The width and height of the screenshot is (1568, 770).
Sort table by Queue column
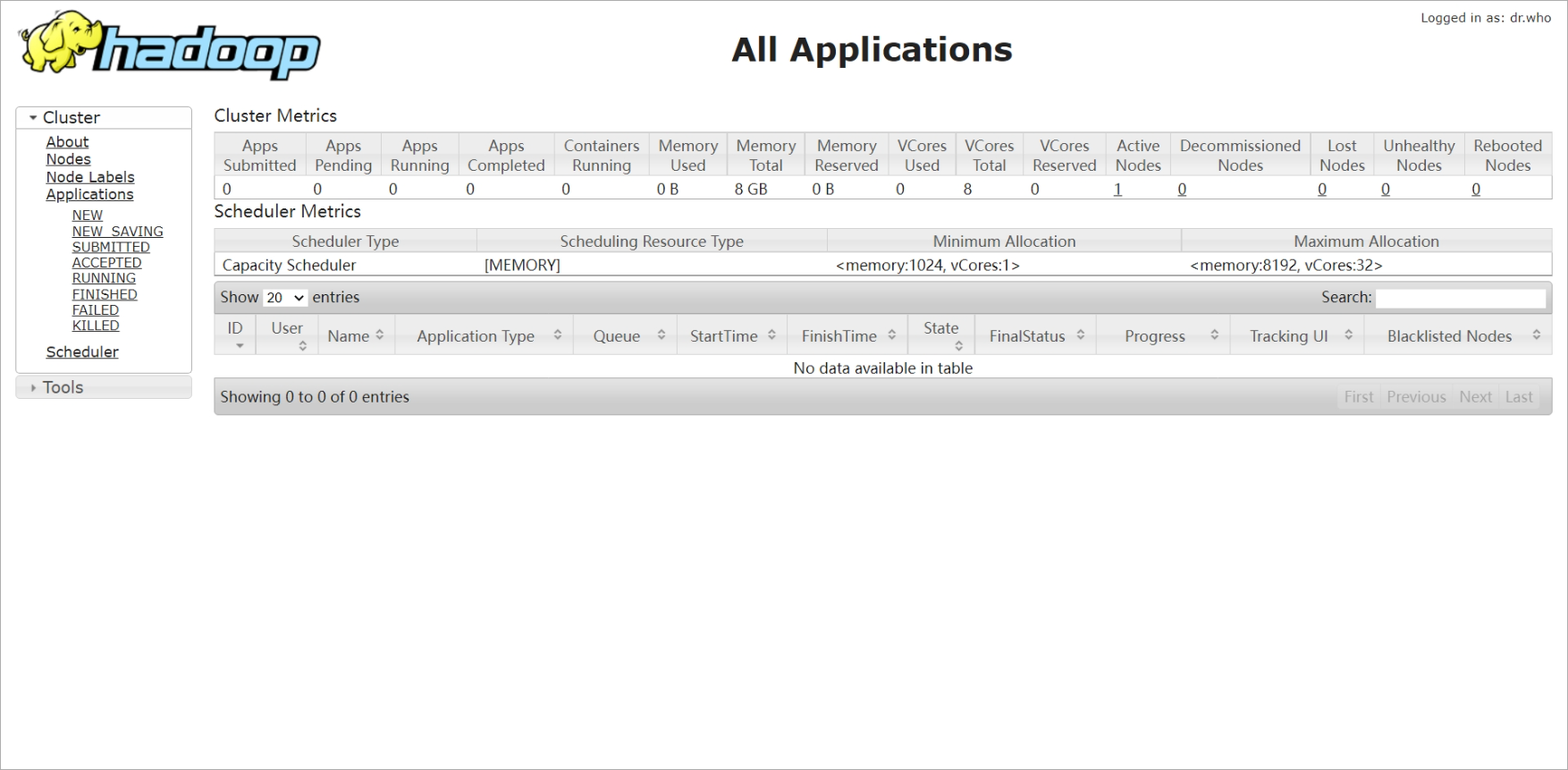click(x=625, y=335)
